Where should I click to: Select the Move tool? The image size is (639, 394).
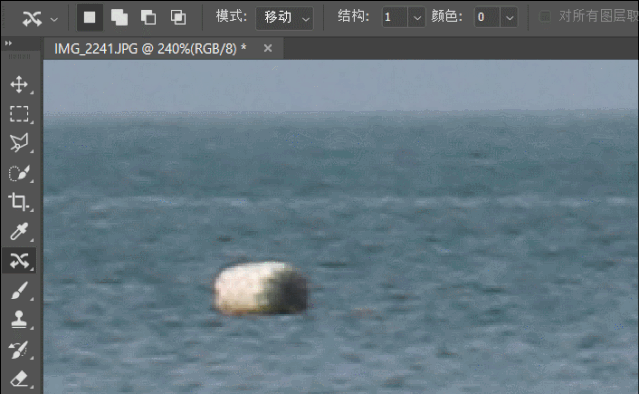19,85
